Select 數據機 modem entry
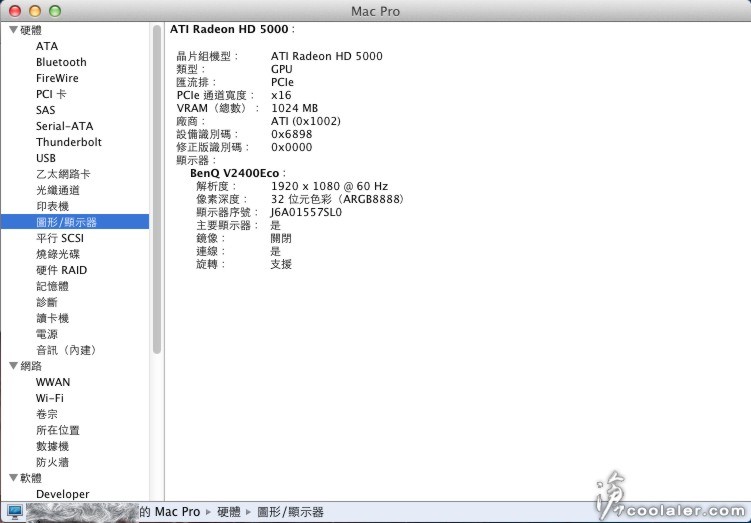 [x=52, y=446]
